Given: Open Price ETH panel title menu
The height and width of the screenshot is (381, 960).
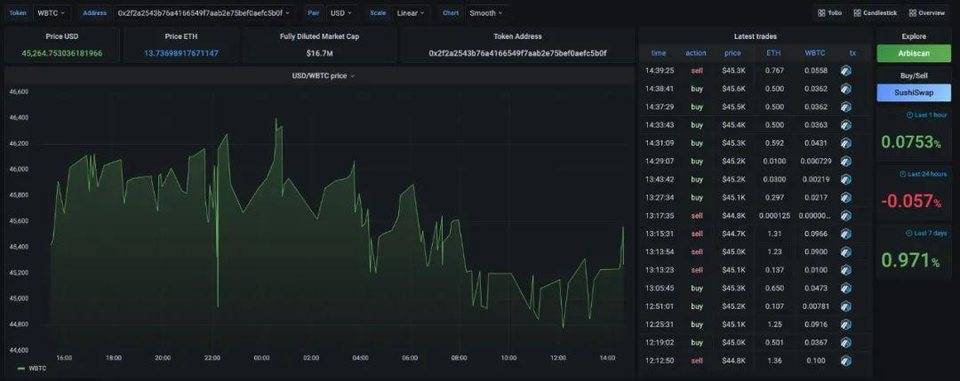Looking at the screenshot, I should coord(181,37).
